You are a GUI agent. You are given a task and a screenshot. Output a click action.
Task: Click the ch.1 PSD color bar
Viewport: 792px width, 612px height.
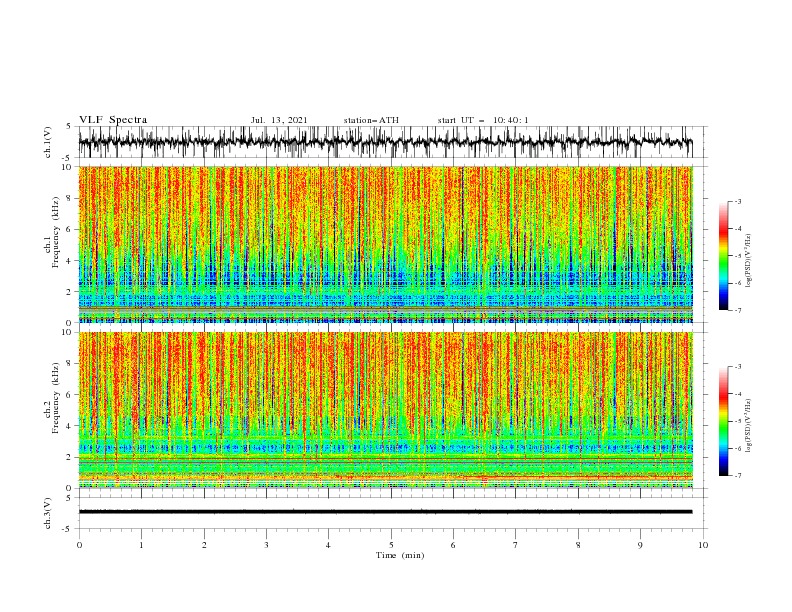(724, 256)
